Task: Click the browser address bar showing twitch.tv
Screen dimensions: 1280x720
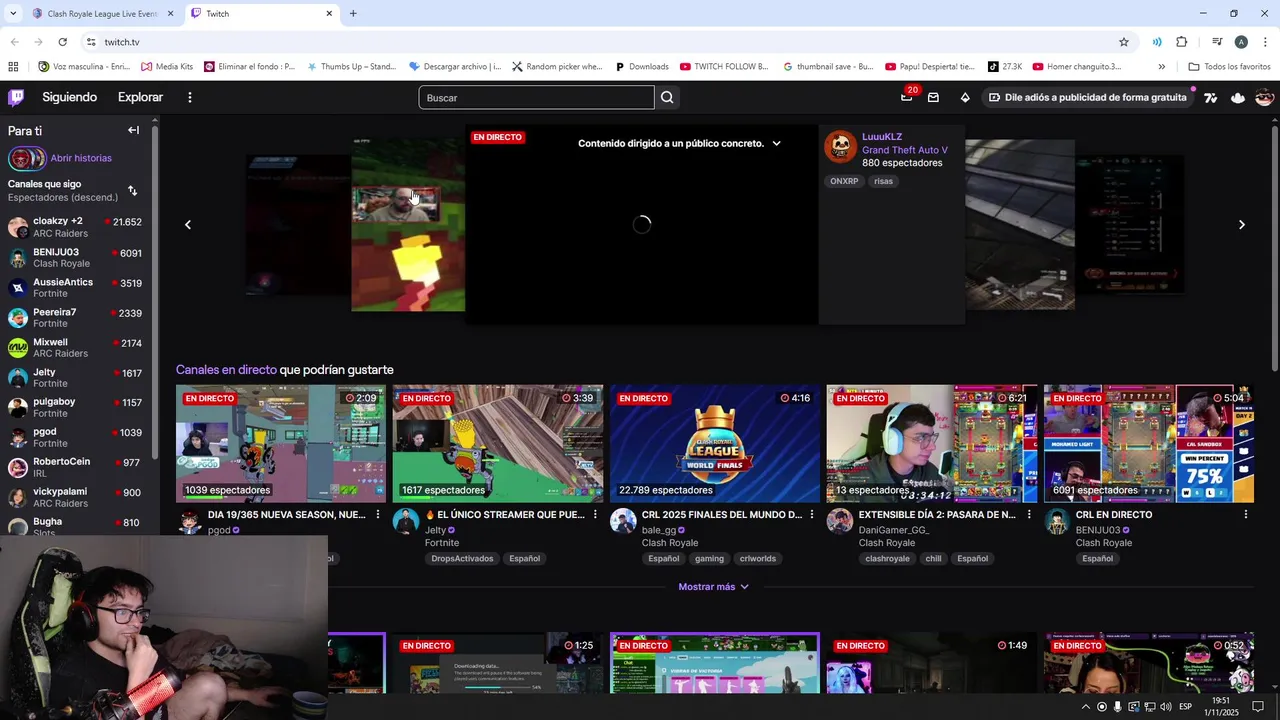Action: tap(600, 42)
